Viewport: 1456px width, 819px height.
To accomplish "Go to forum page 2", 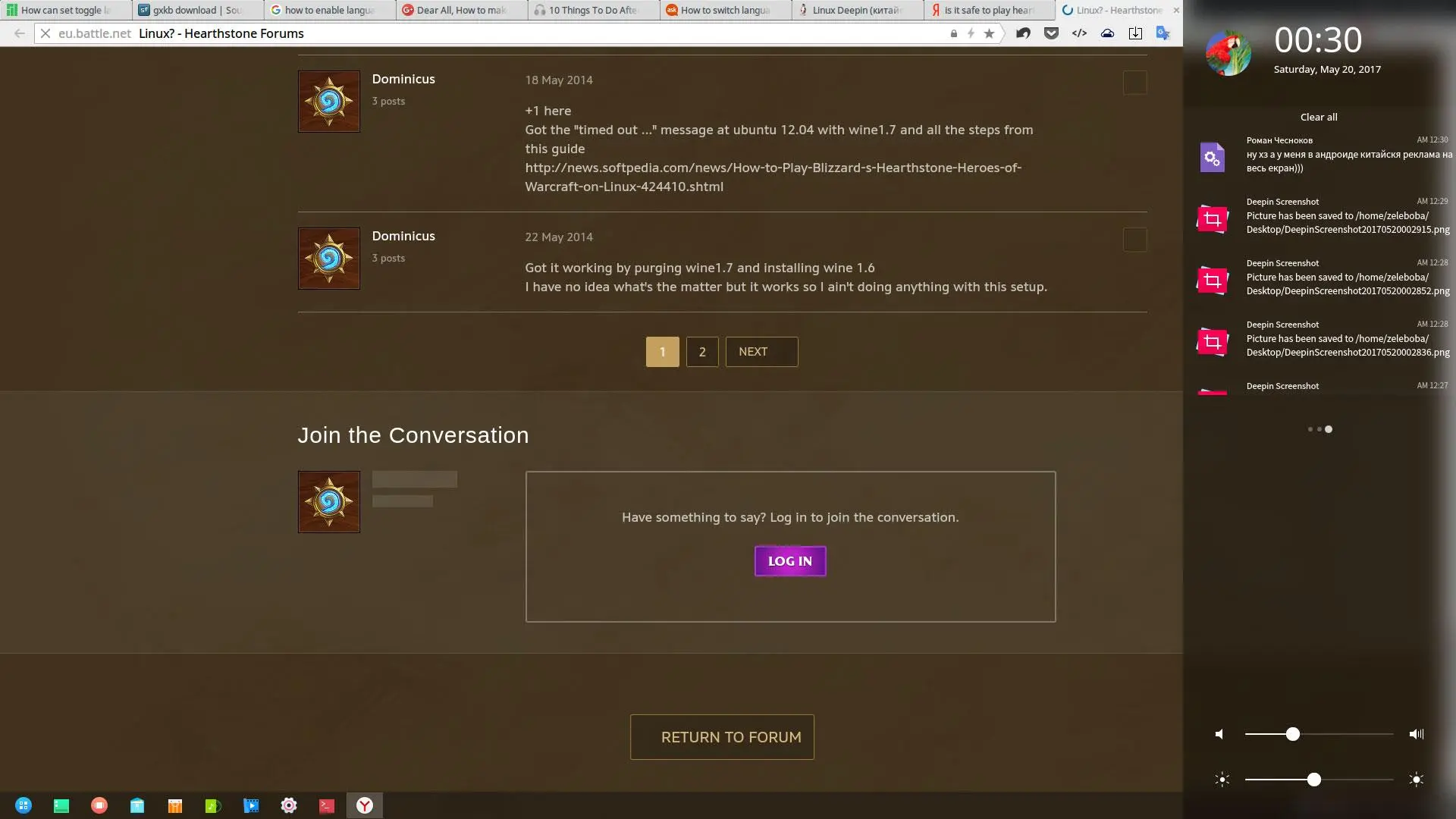I will tap(702, 352).
